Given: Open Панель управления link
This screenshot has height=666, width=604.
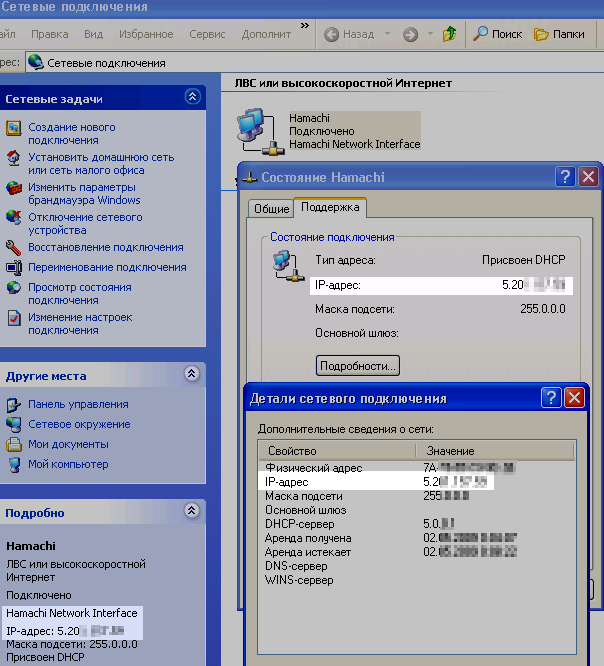Looking at the screenshot, I should pyautogui.click(x=78, y=404).
